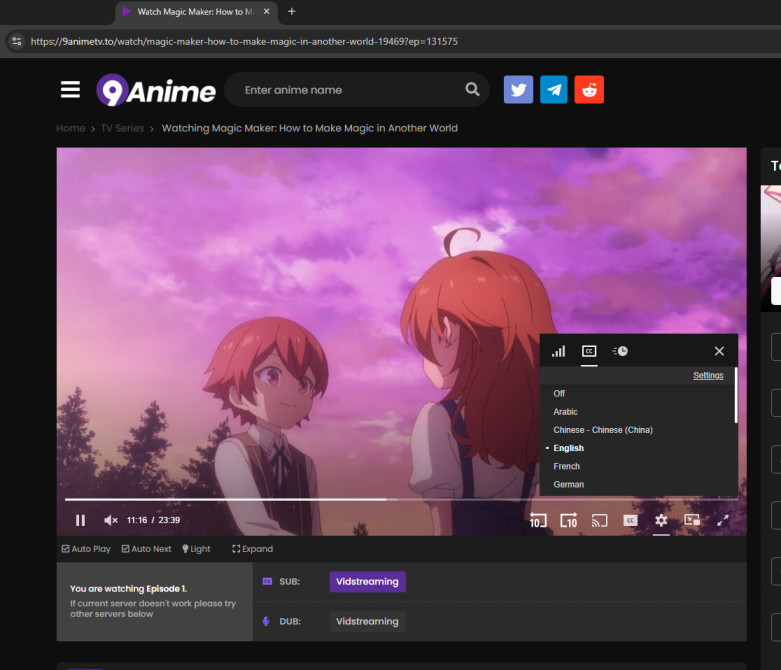Switch to the playback speed tab
The height and width of the screenshot is (670, 781).
tap(620, 351)
